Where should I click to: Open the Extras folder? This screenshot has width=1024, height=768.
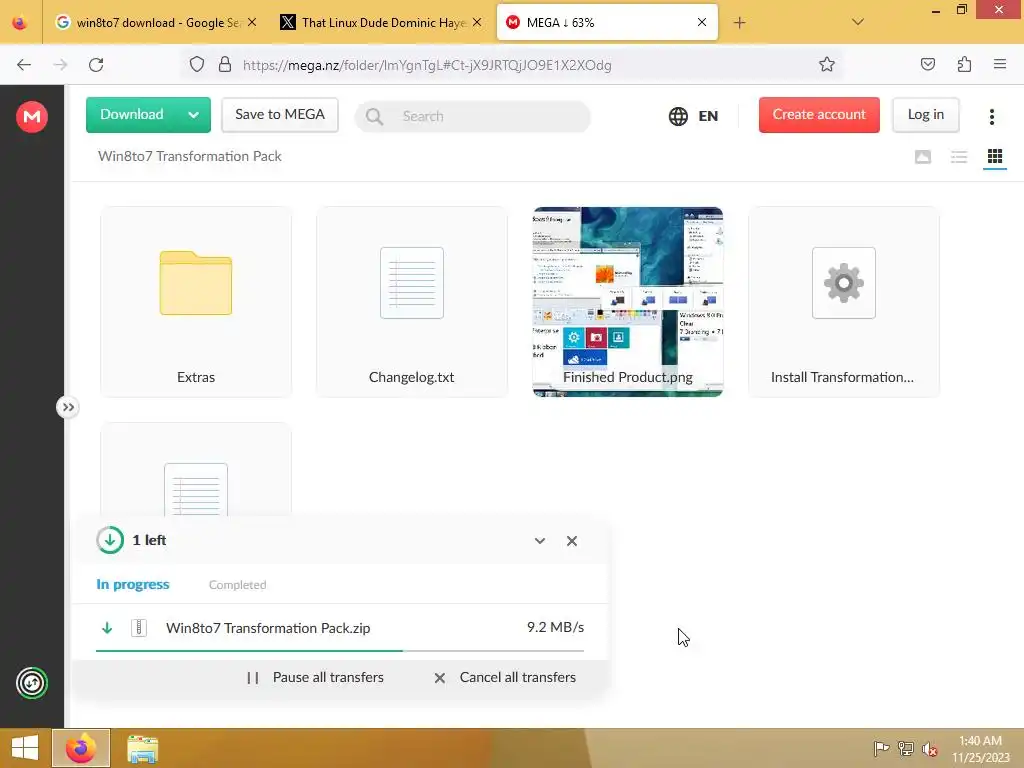tap(196, 302)
